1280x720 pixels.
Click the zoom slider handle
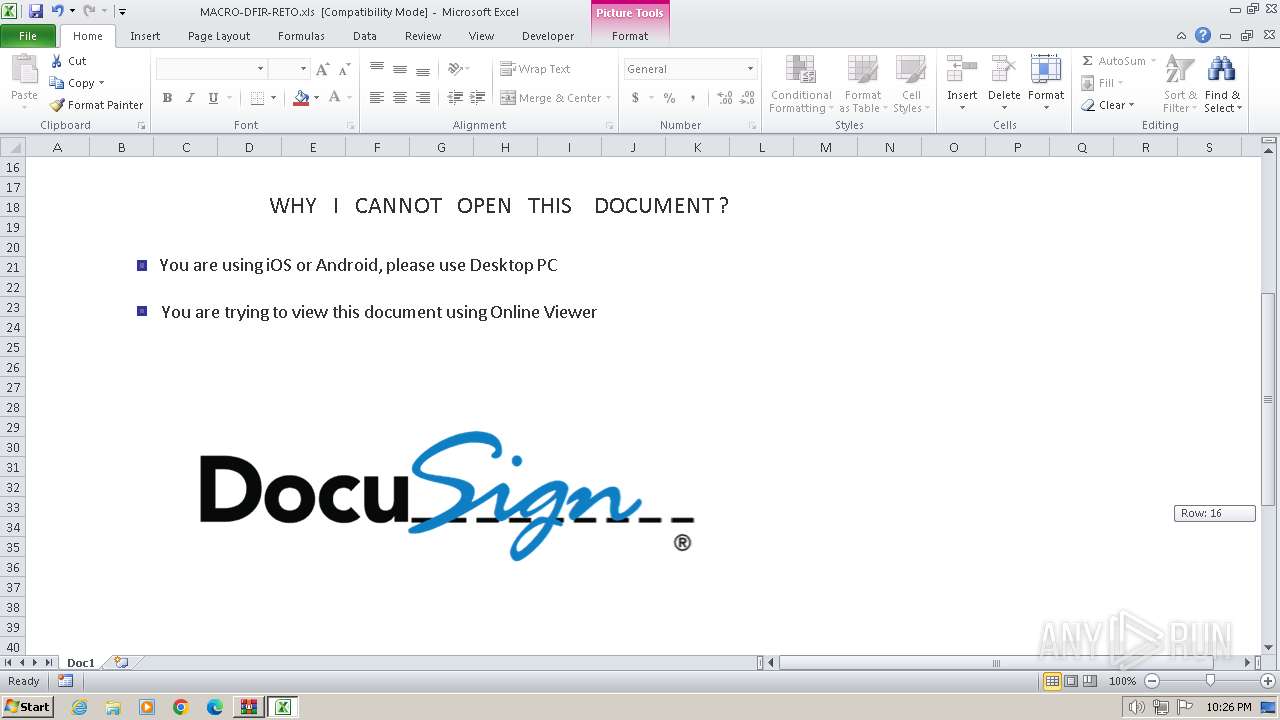coord(1210,681)
